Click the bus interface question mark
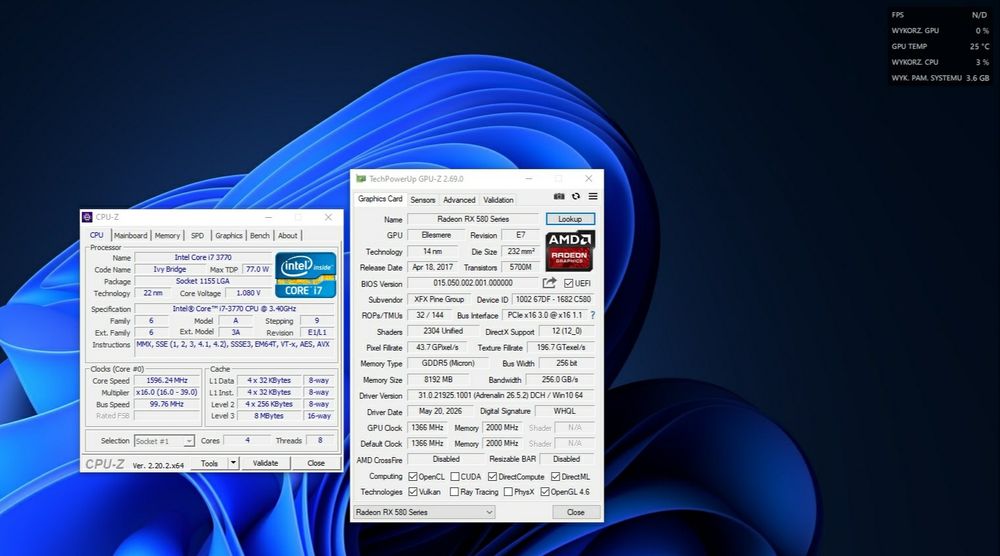The height and width of the screenshot is (556, 1000). point(592,315)
